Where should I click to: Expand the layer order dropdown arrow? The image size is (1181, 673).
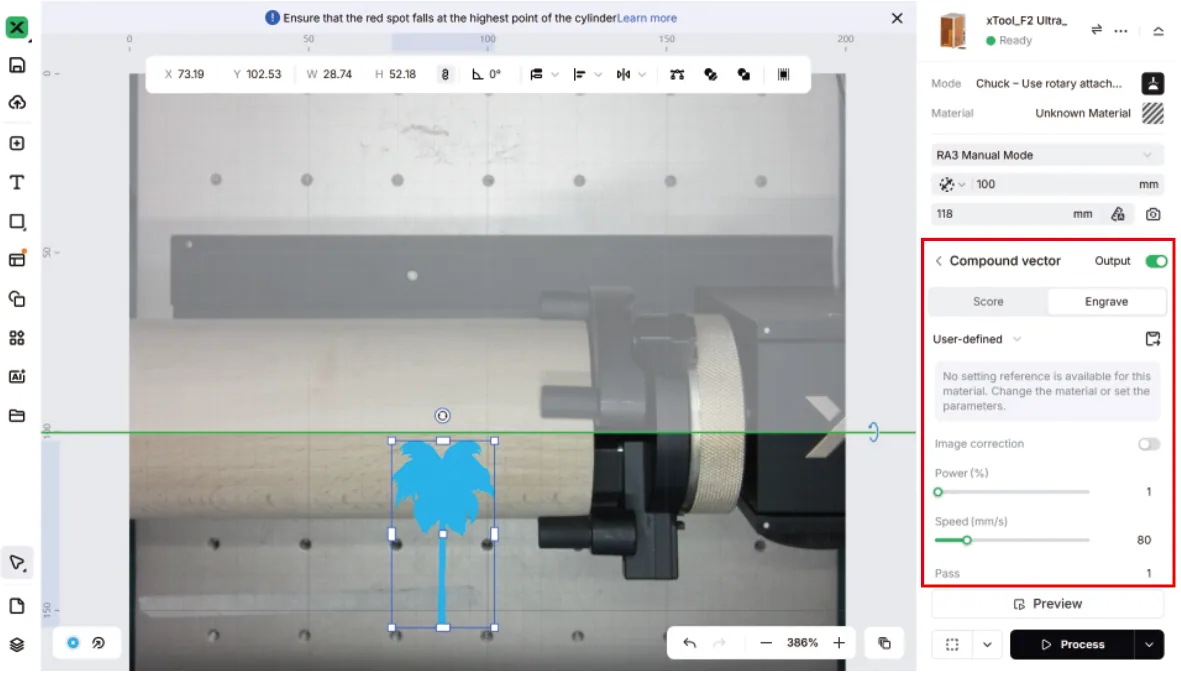(555, 75)
